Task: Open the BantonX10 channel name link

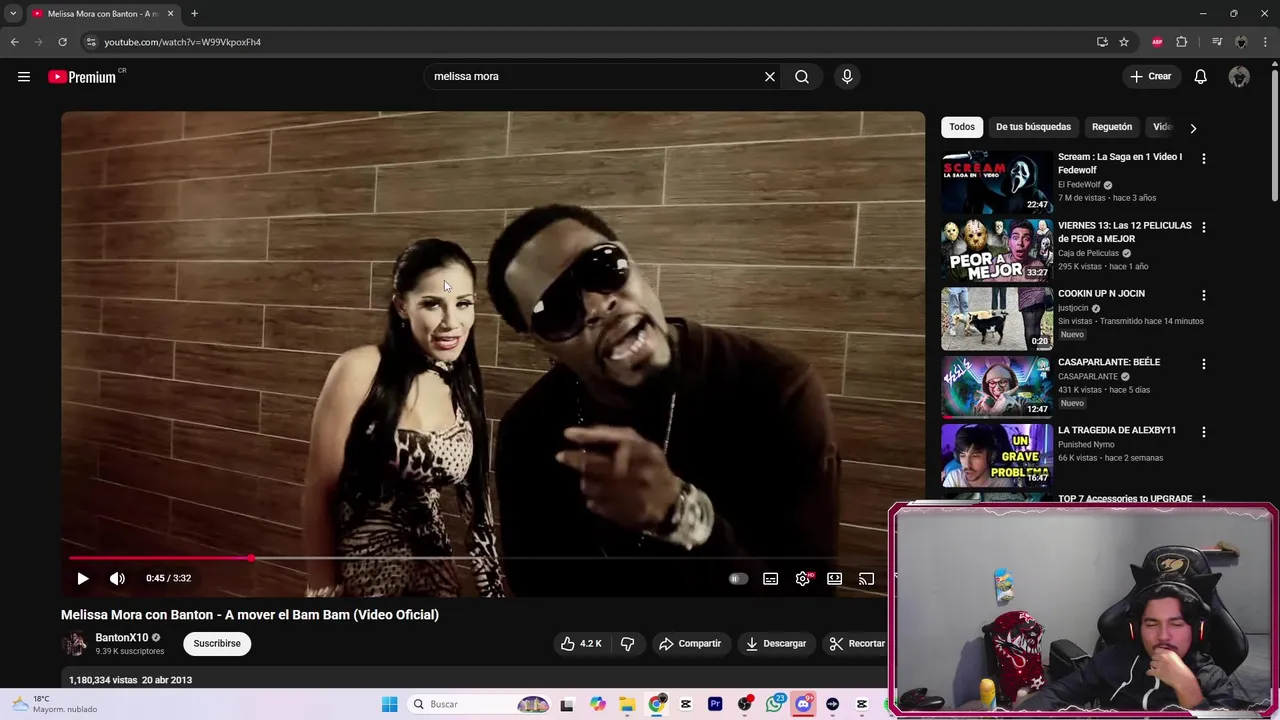Action: [x=122, y=637]
